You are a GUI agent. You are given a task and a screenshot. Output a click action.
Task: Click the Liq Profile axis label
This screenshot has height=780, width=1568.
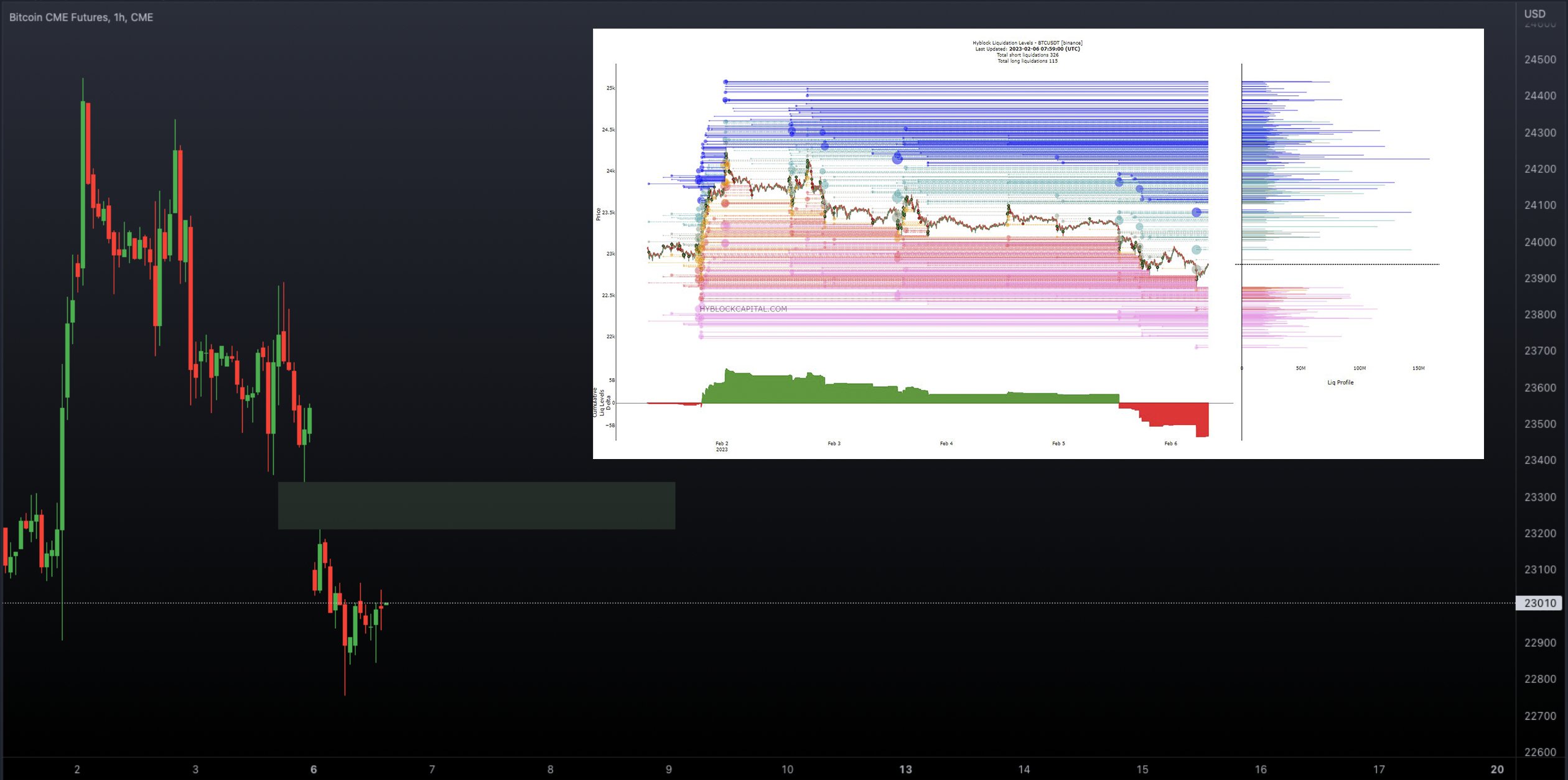(x=1340, y=383)
